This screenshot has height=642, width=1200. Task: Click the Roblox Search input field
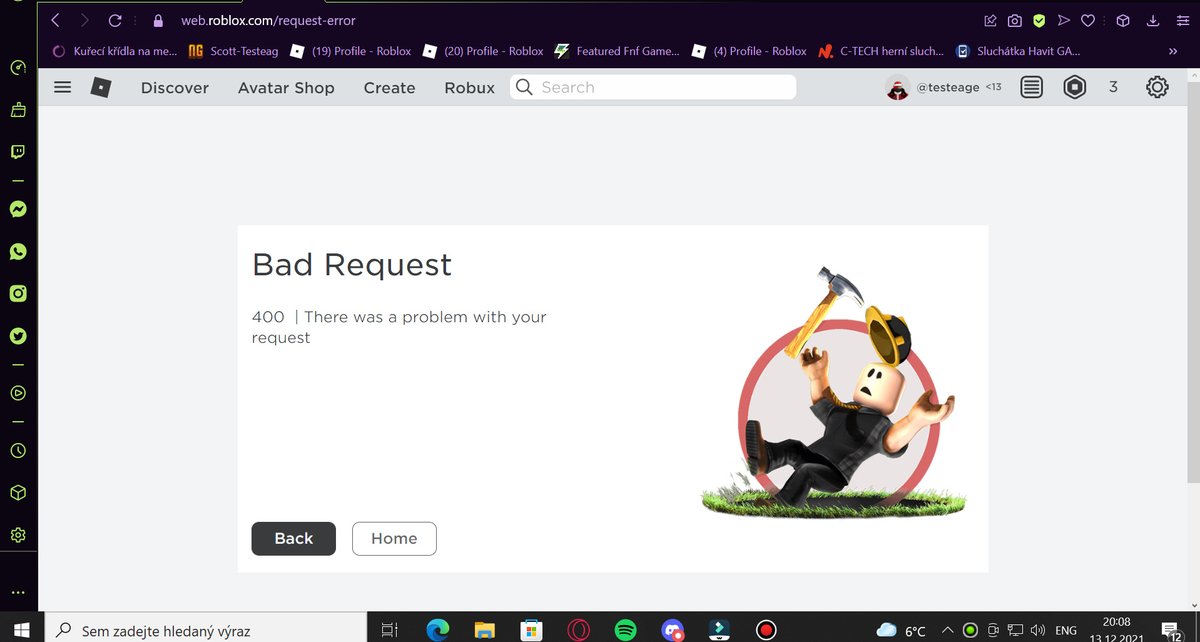coord(653,87)
